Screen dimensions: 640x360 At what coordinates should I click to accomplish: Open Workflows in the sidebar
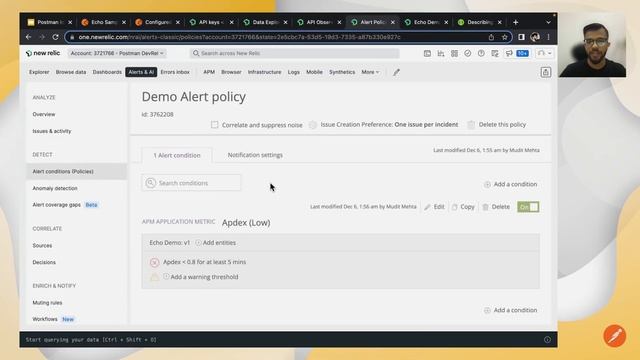(45, 319)
